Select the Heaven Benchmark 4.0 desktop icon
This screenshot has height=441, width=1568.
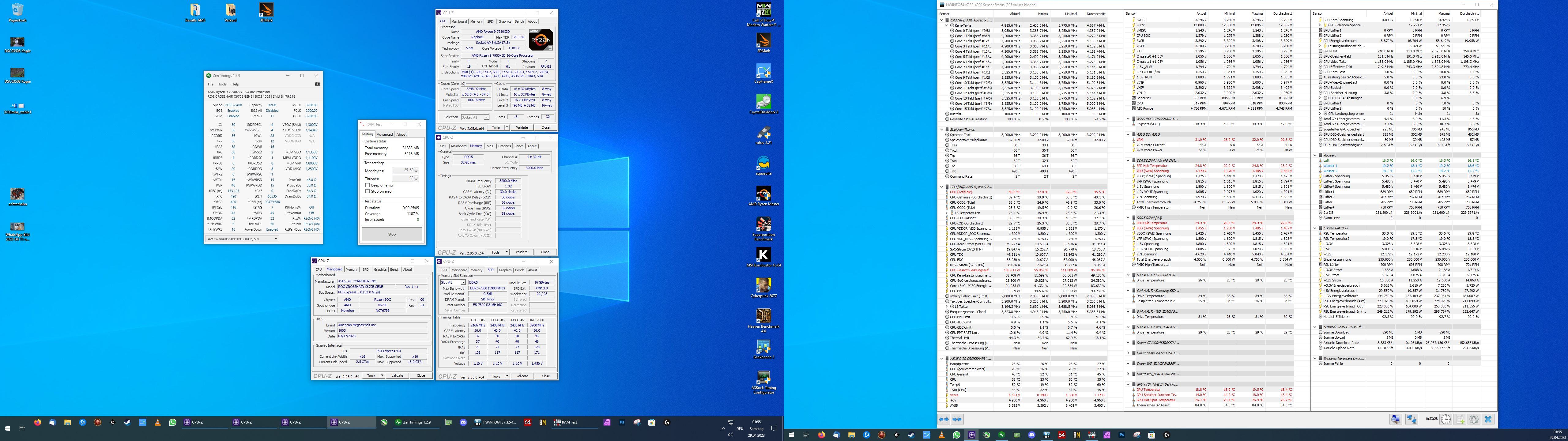(x=763, y=320)
